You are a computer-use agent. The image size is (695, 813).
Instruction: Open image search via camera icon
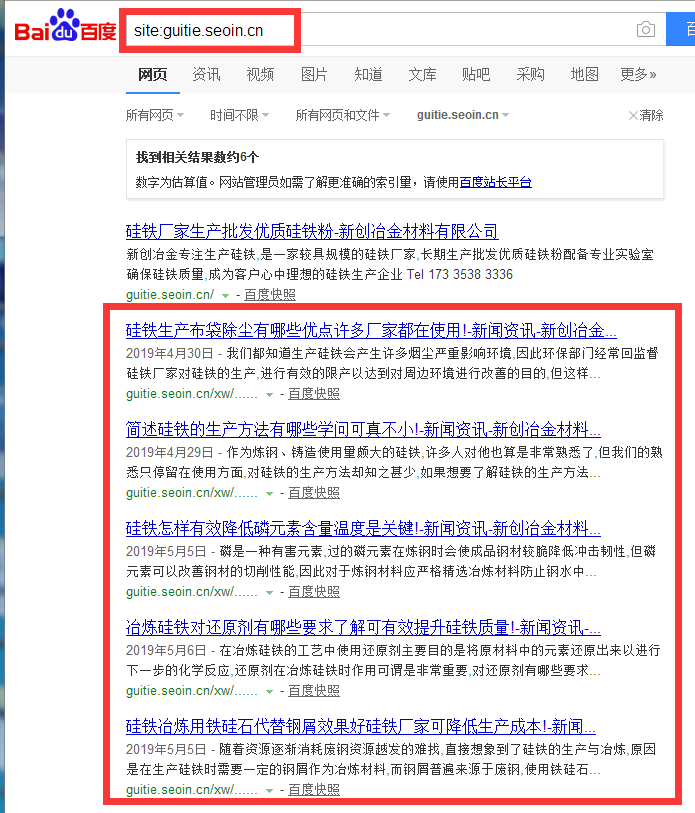tap(646, 29)
